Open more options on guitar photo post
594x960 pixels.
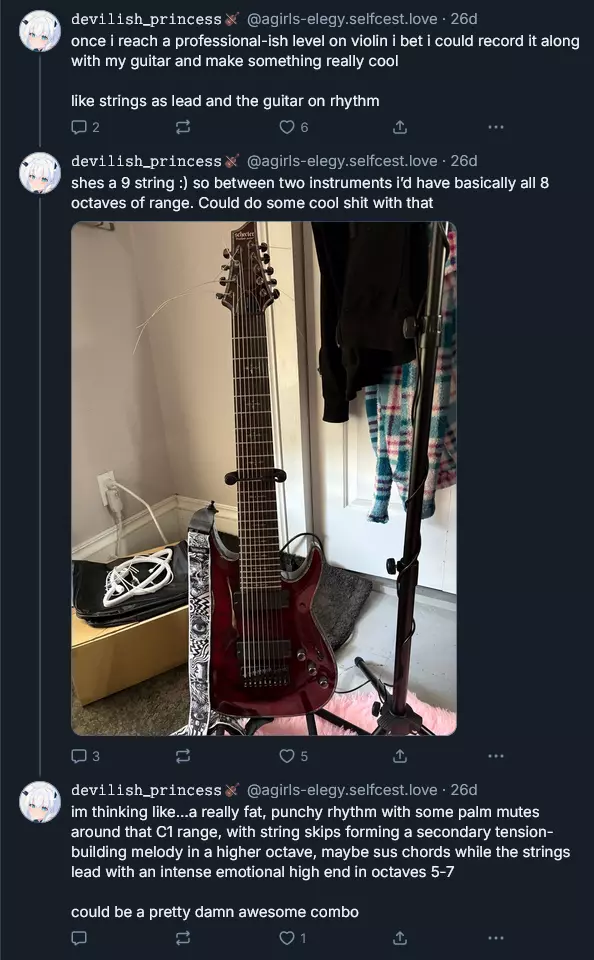point(496,756)
